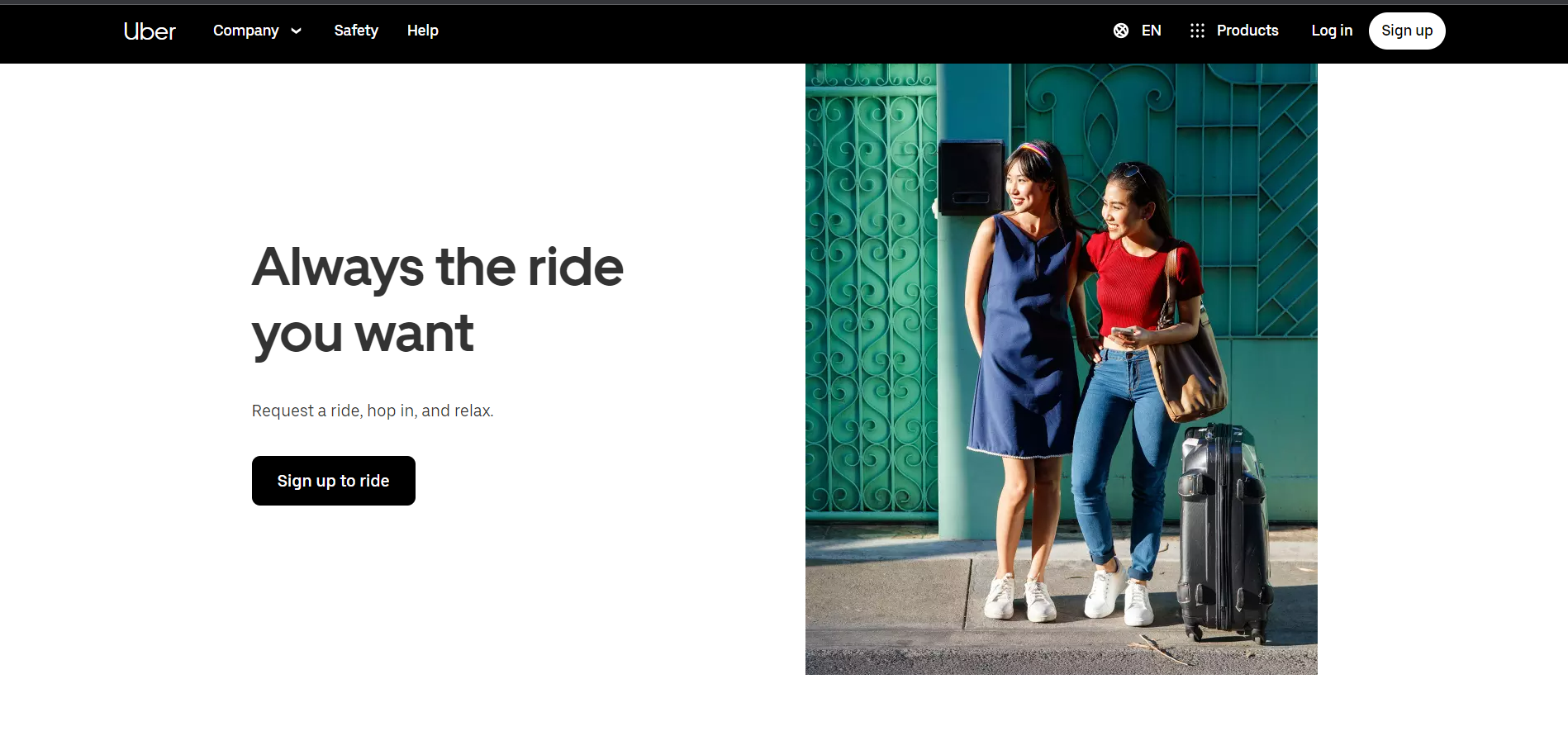Open the Company menu
Screen dimensions: 1568x736
245,31
